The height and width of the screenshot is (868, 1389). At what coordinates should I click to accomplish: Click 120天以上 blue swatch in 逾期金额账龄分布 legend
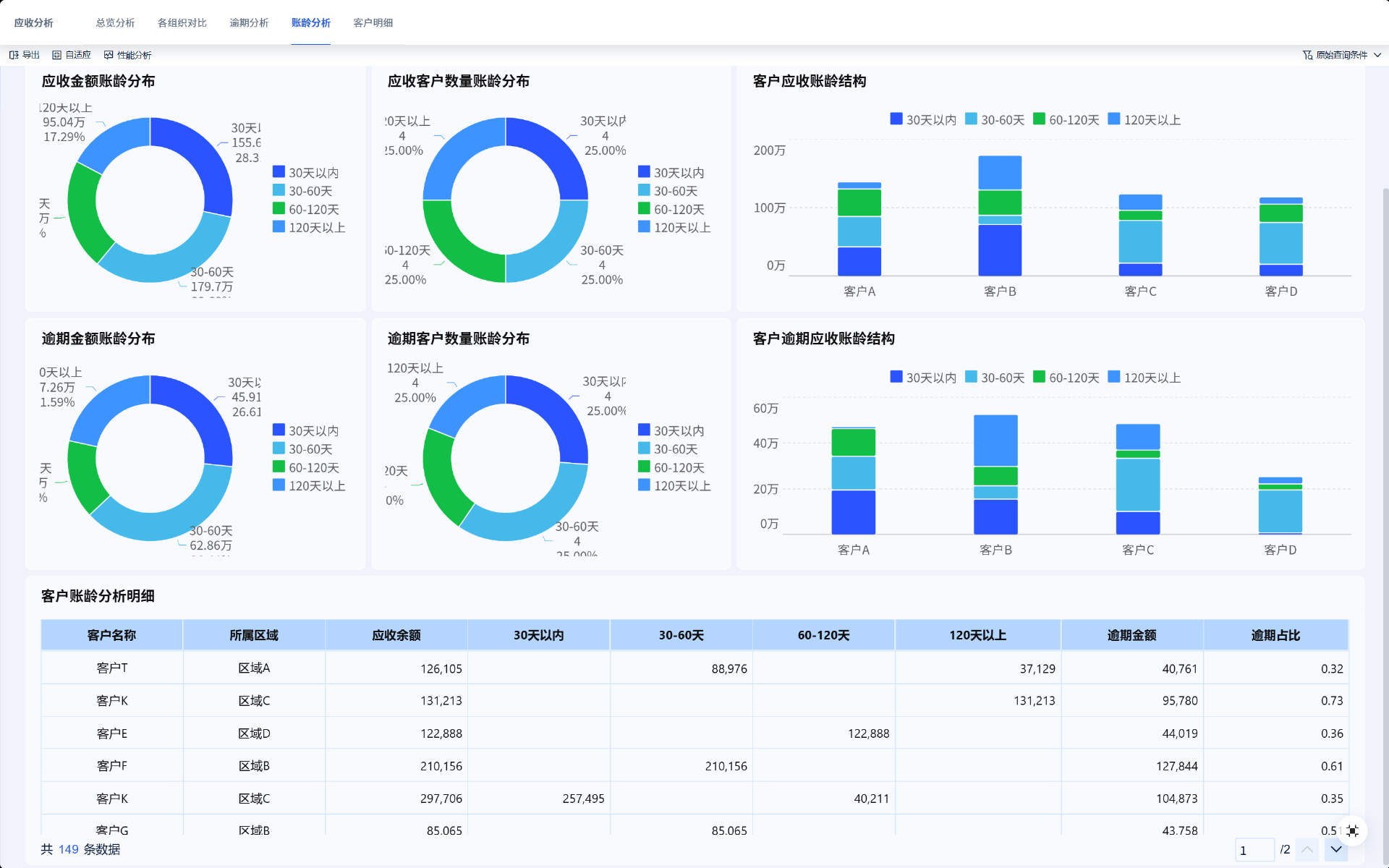pos(279,485)
